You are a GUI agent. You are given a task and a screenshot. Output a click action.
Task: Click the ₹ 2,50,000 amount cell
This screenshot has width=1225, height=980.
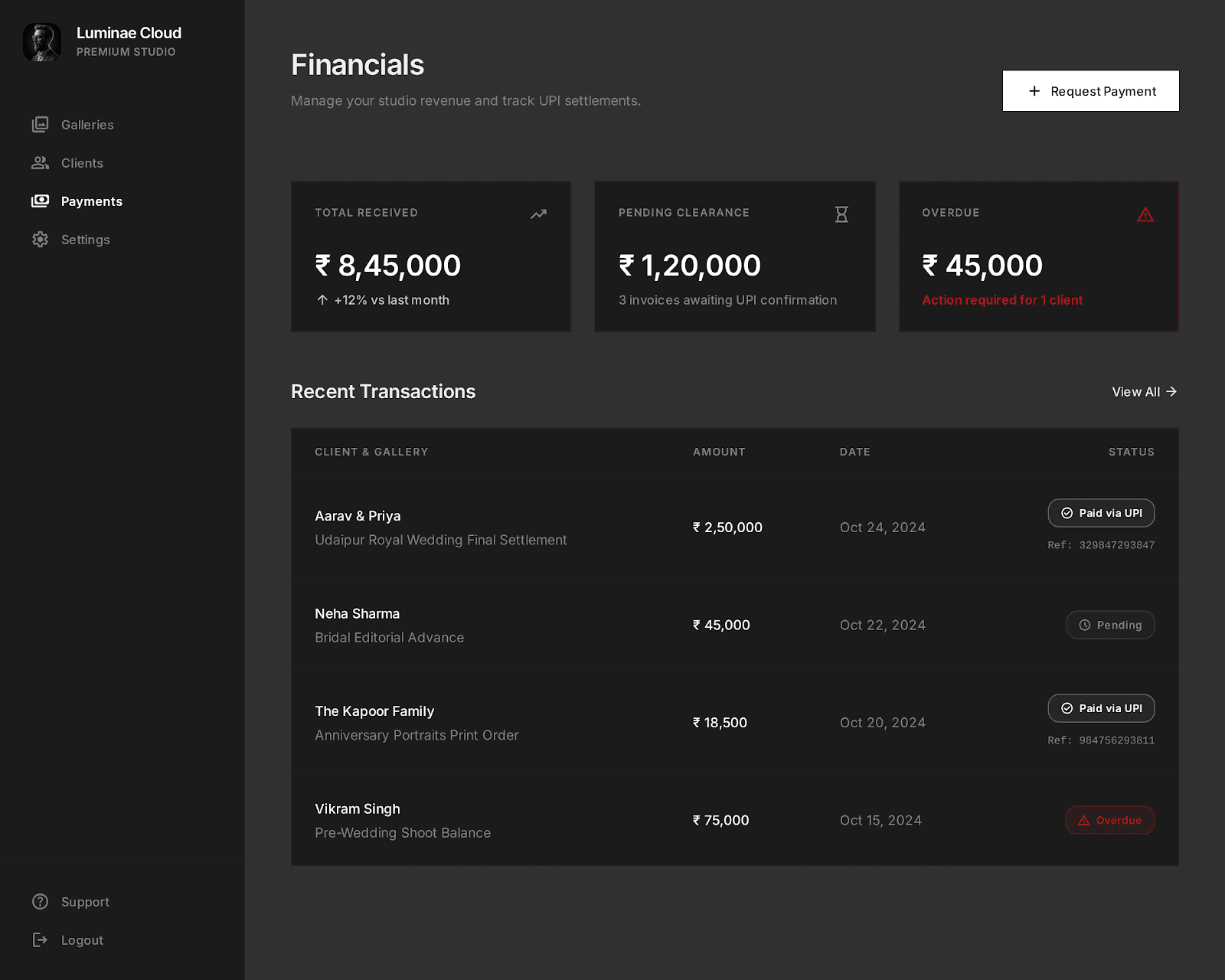coord(727,528)
